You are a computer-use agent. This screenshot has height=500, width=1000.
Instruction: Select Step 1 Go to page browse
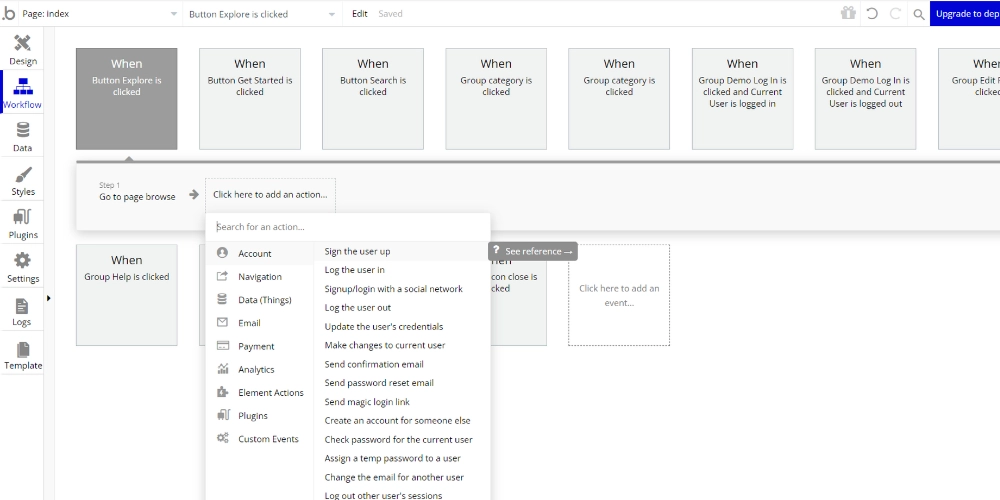click(x=137, y=191)
